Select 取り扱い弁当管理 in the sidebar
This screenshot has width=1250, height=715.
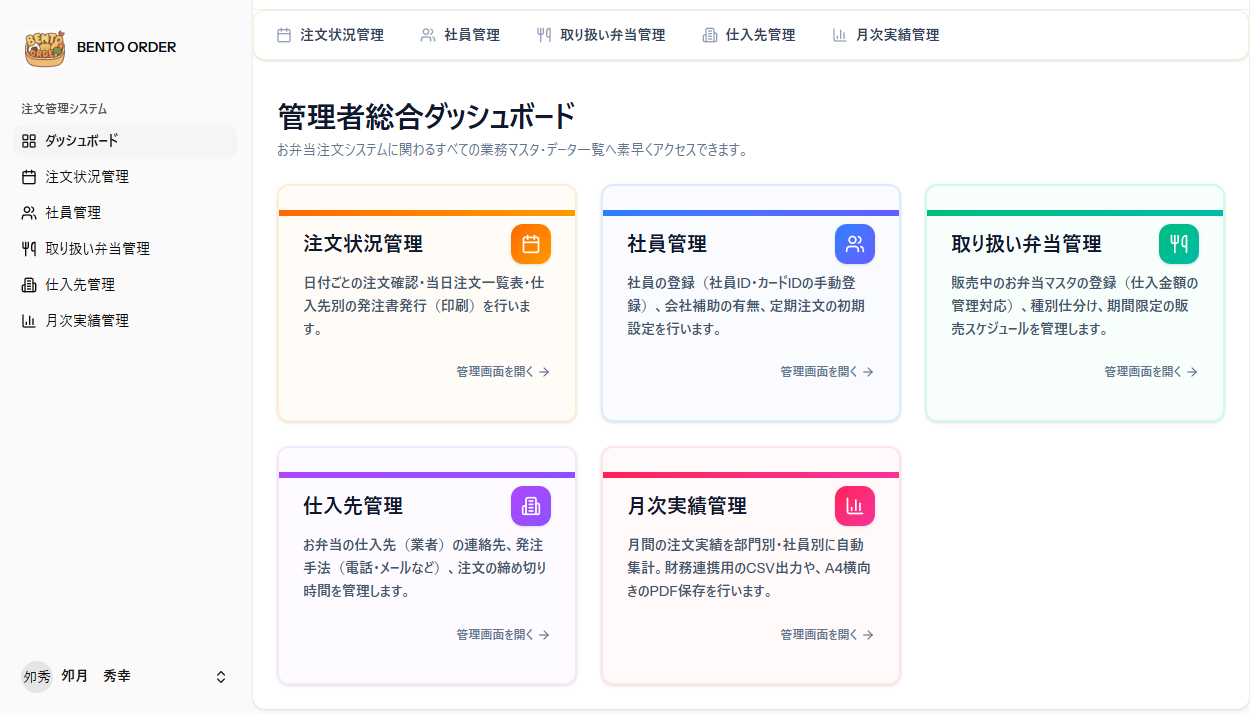click(x=125, y=249)
